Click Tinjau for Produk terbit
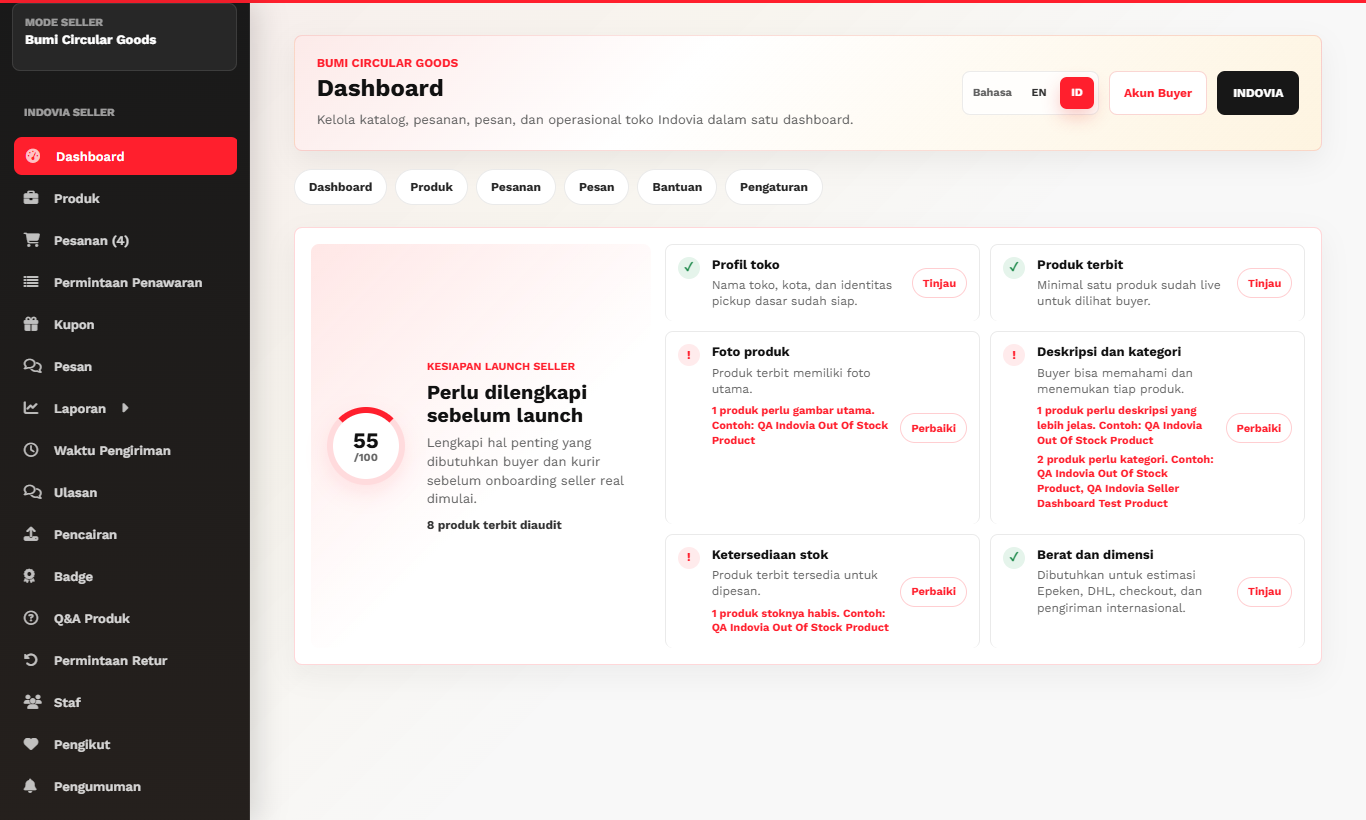Screen dimensions: 1366x820 [1264, 283]
